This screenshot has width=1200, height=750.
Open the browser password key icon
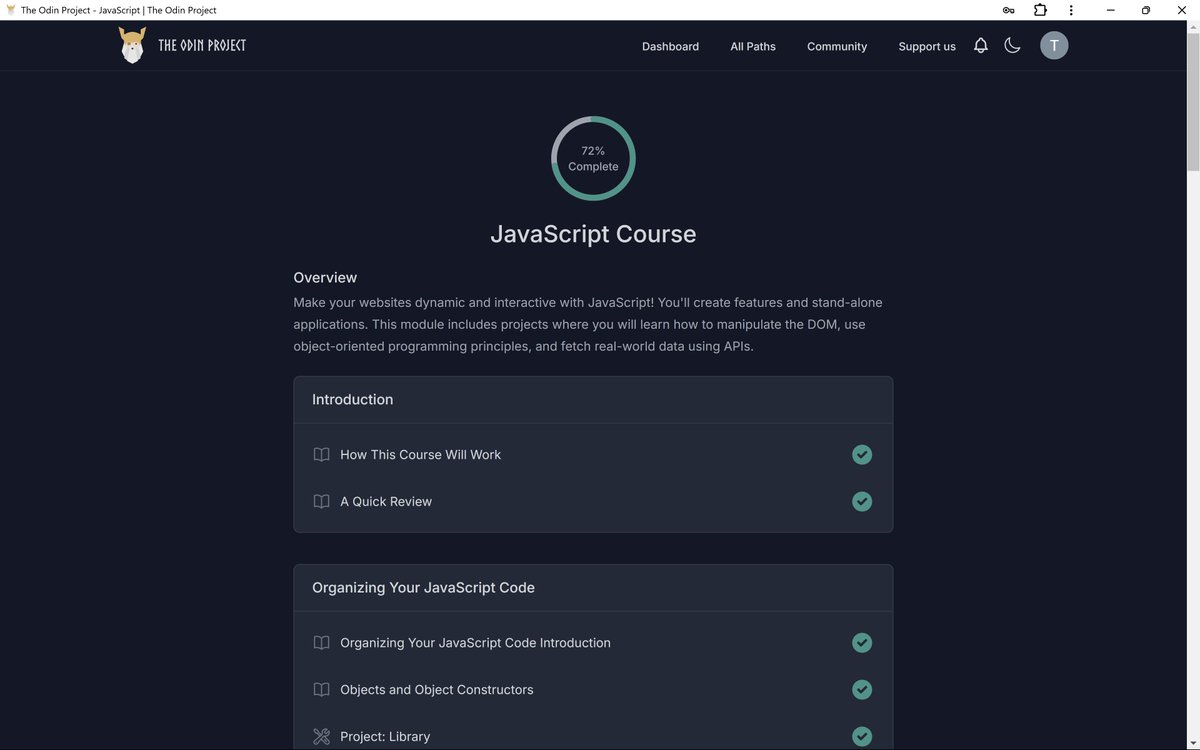[1009, 10]
